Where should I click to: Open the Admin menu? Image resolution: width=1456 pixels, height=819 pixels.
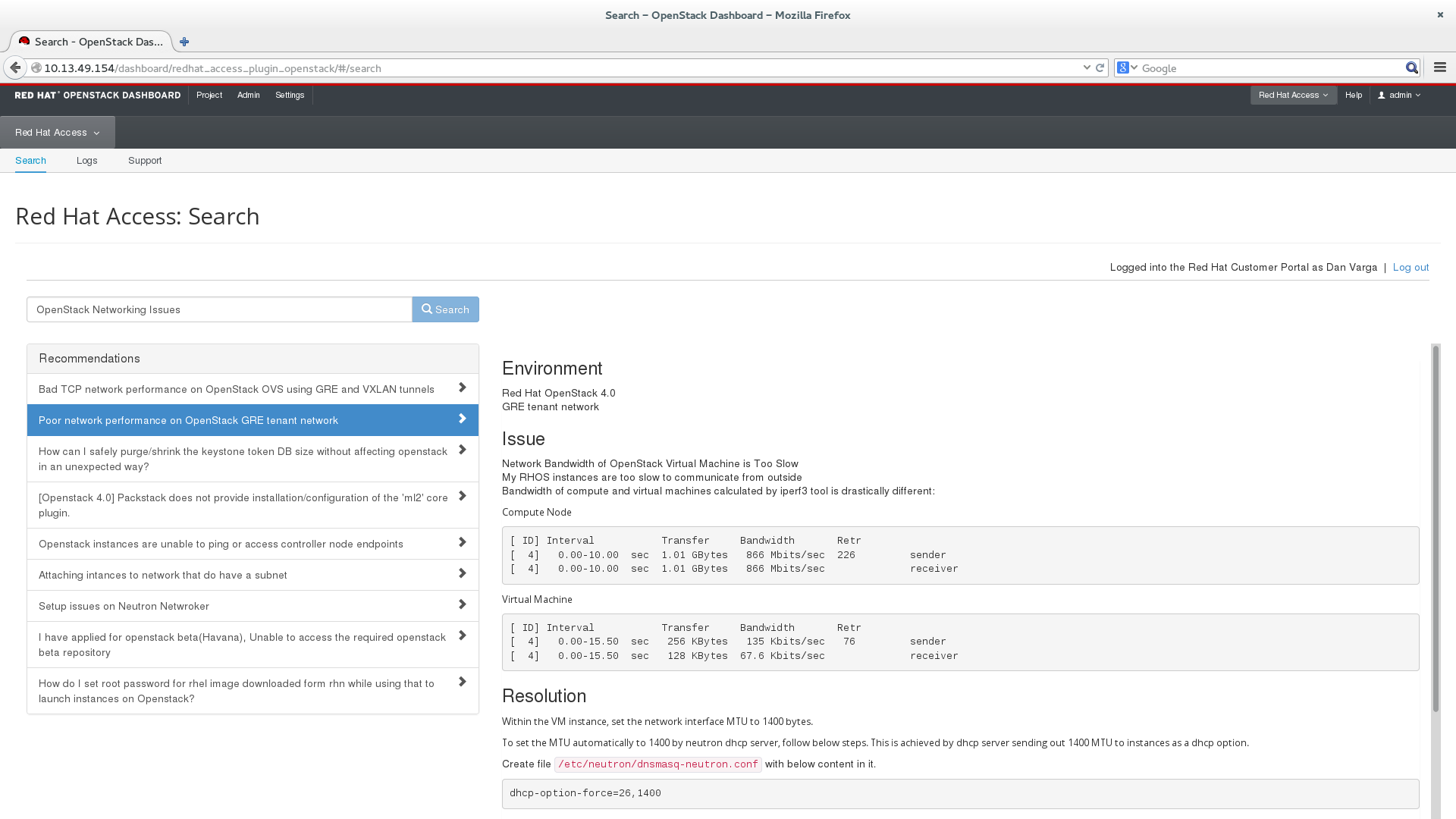[x=249, y=95]
